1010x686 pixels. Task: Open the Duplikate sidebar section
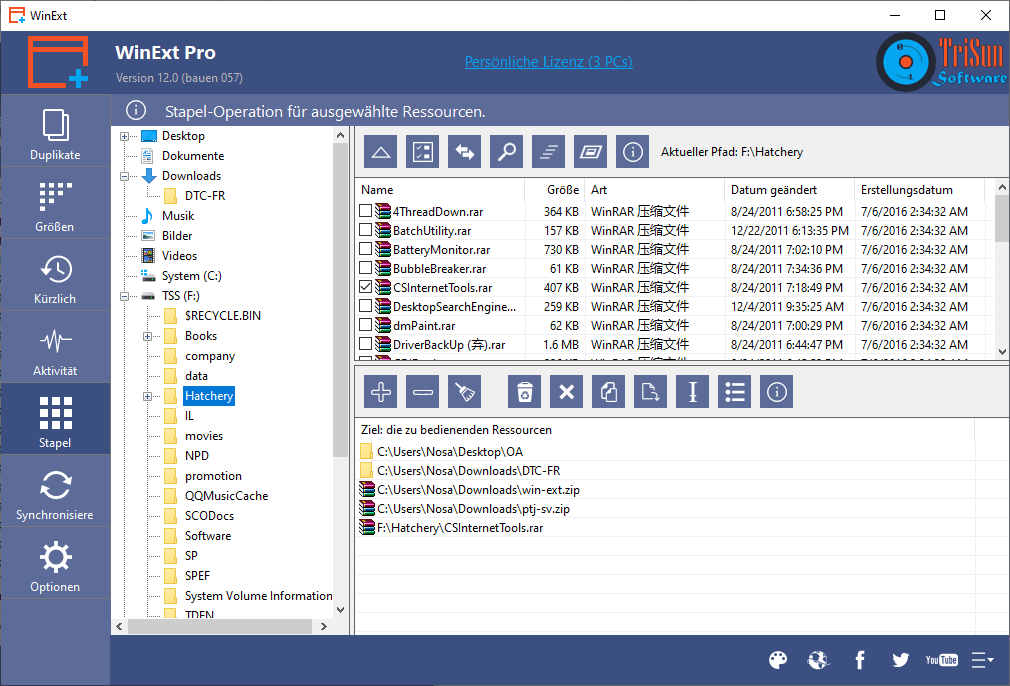coord(55,131)
